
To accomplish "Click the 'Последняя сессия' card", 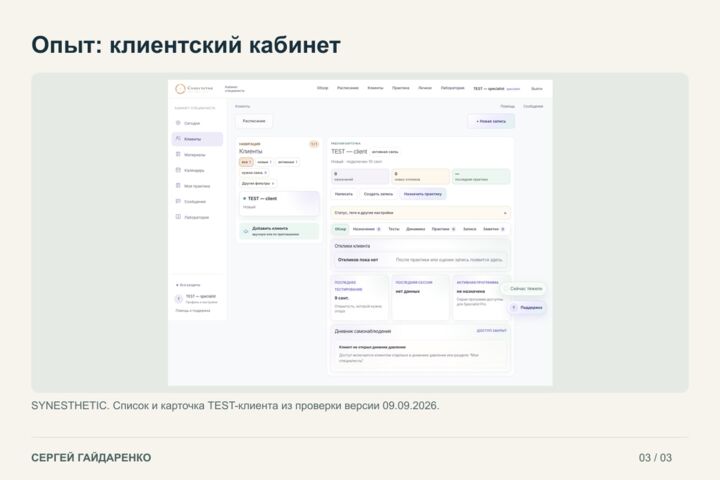I will click(x=420, y=298).
